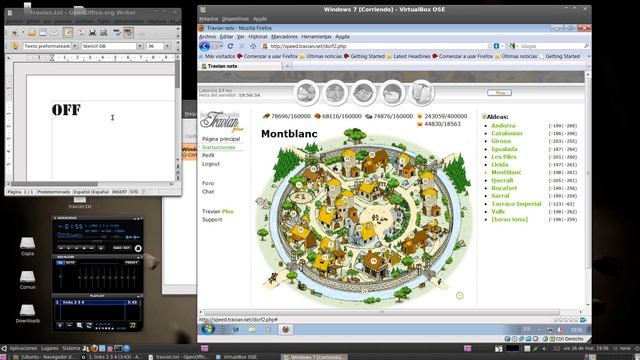The height and width of the screenshot is (360, 640).
Task: Open the Dispositivos menu in VirtualBox
Action: click(x=235, y=19)
